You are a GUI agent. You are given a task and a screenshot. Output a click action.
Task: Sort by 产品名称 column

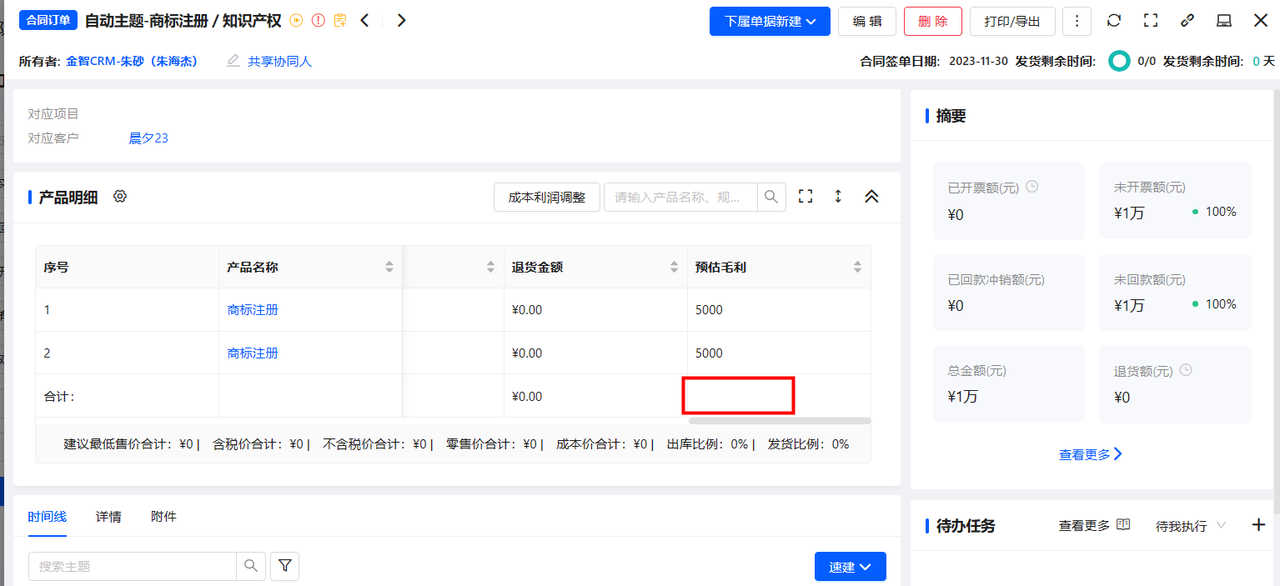[389, 267]
